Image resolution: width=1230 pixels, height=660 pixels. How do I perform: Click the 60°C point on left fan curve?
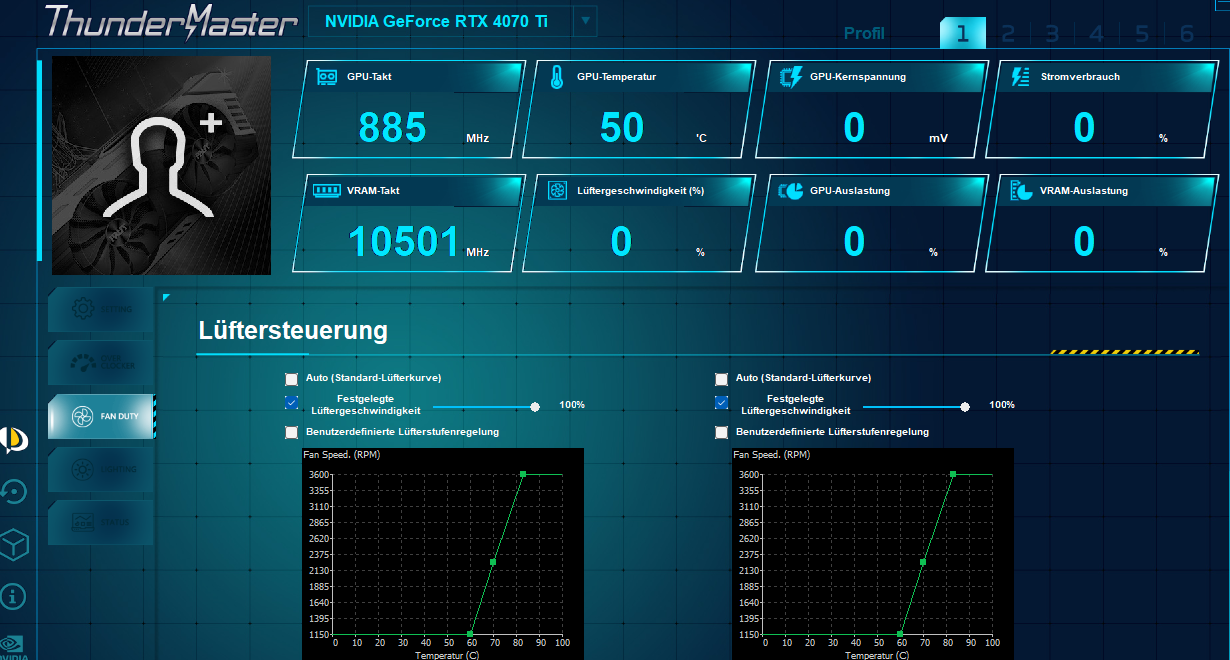pos(470,634)
